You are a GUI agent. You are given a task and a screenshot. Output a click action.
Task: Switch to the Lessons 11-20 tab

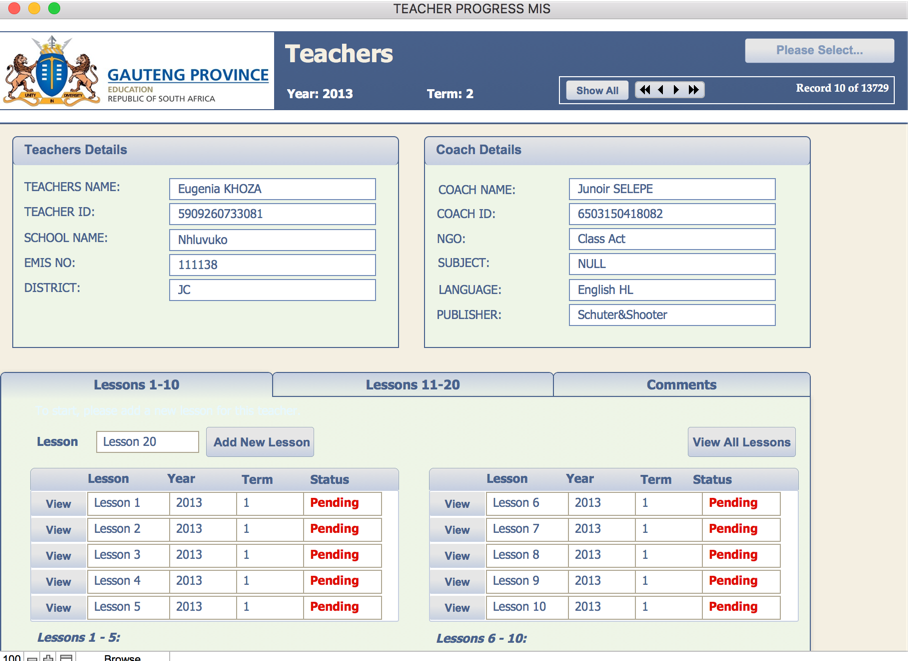[412, 385]
